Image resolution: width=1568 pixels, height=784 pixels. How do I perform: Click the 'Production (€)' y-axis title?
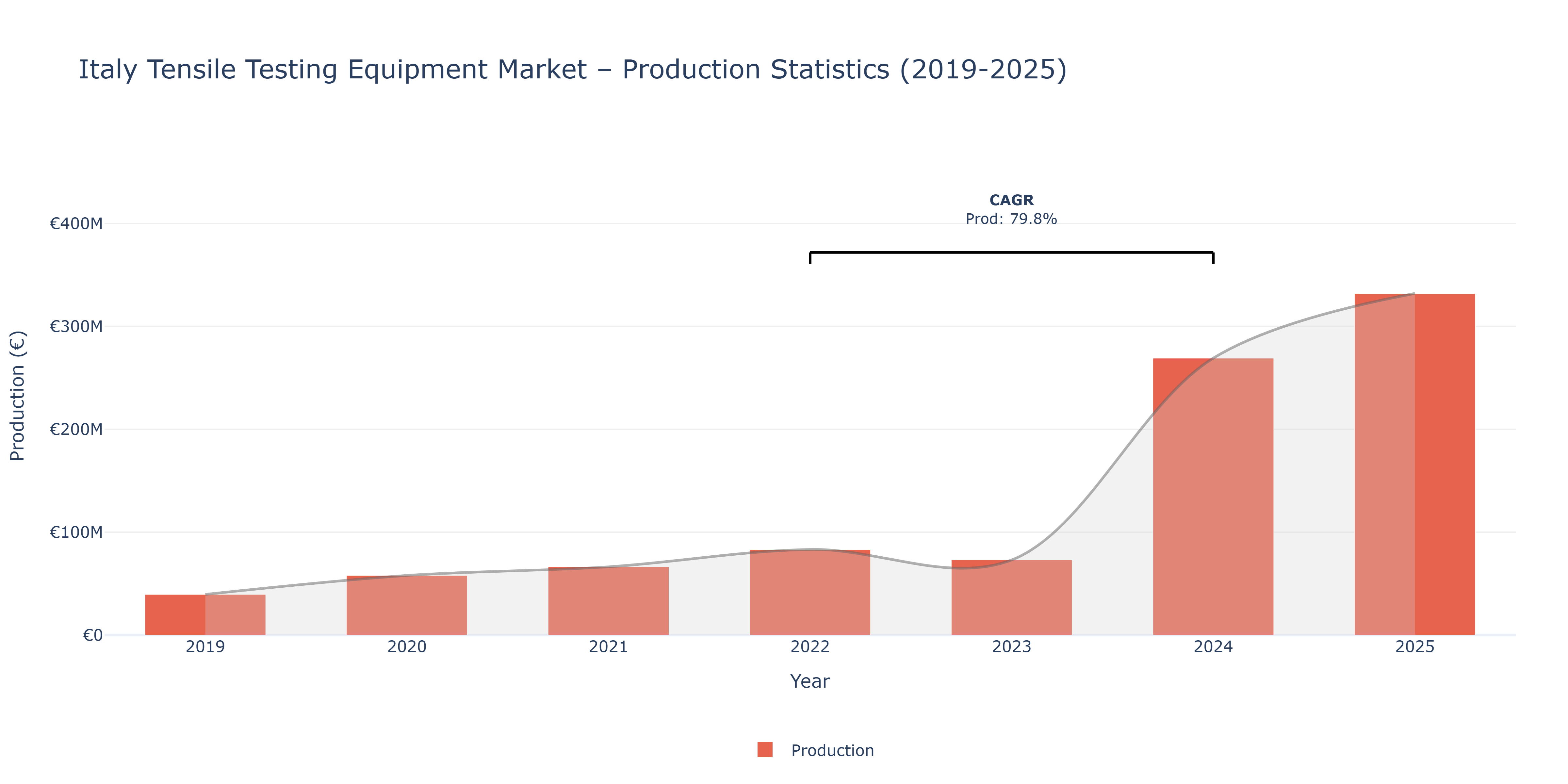pos(18,396)
